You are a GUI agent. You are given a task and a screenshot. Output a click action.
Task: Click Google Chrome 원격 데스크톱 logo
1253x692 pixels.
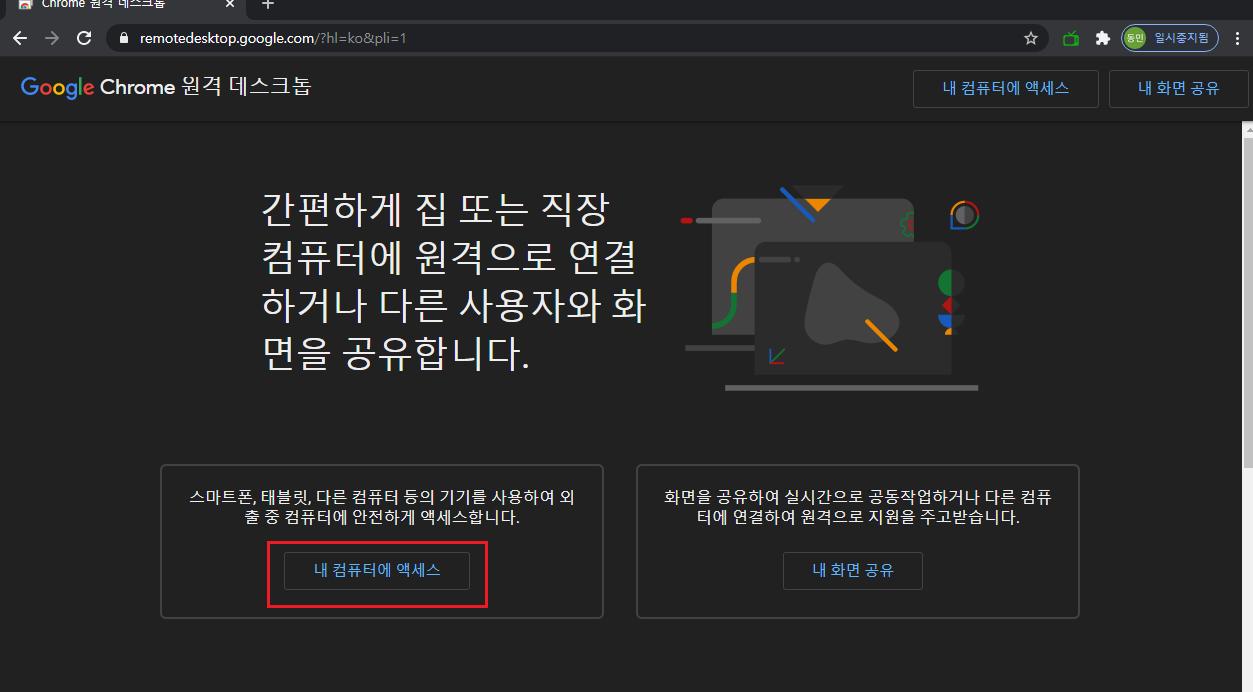click(x=166, y=87)
